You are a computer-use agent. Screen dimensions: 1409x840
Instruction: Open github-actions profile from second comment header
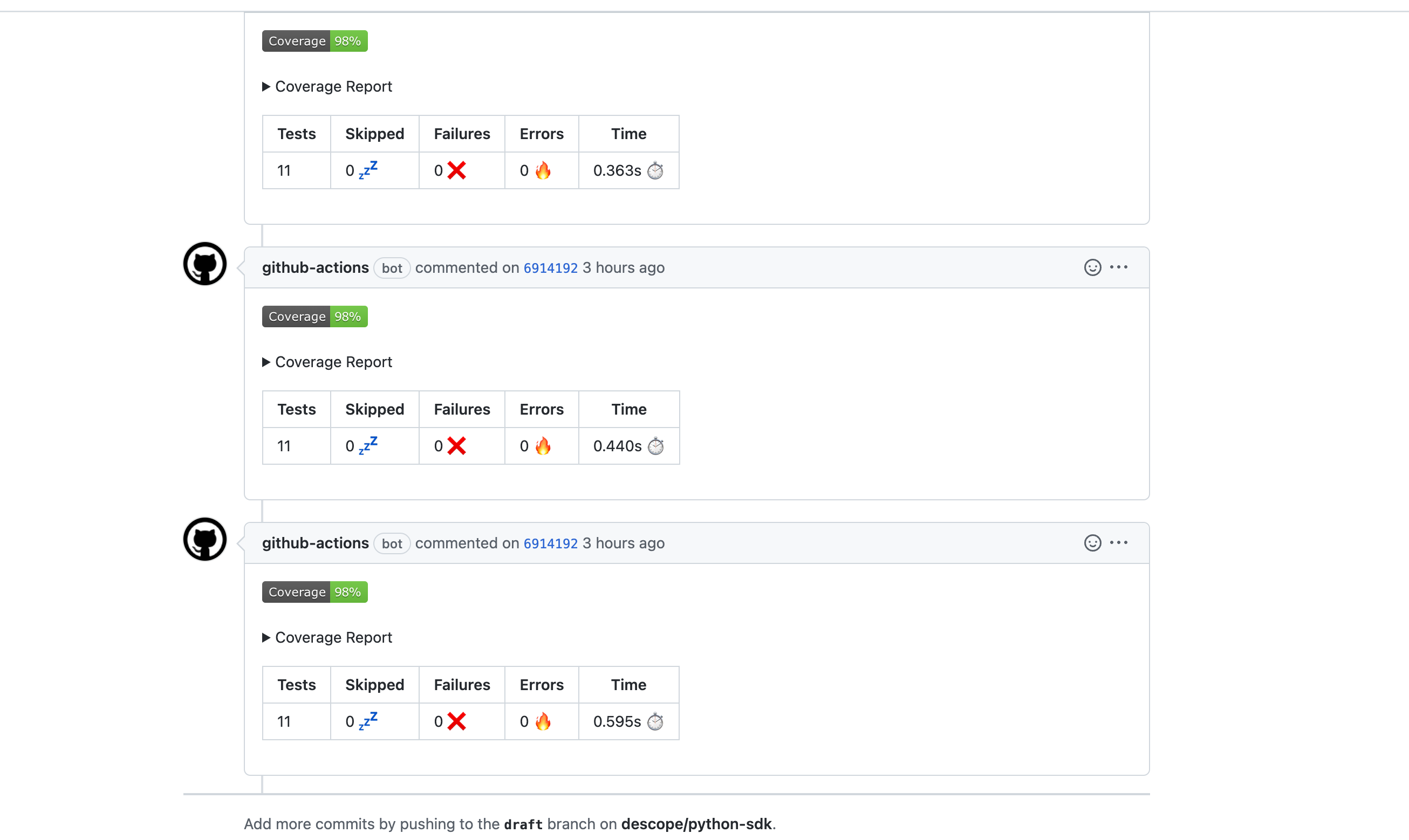316,268
